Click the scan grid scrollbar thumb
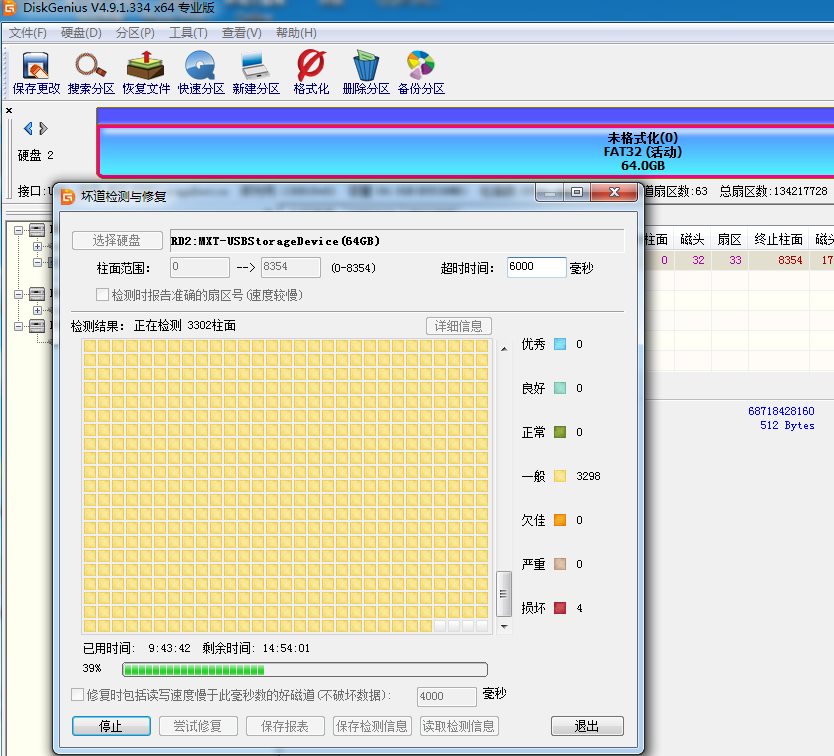Image resolution: width=834 pixels, height=756 pixels. pyautogui.click(x=504, y=593)
